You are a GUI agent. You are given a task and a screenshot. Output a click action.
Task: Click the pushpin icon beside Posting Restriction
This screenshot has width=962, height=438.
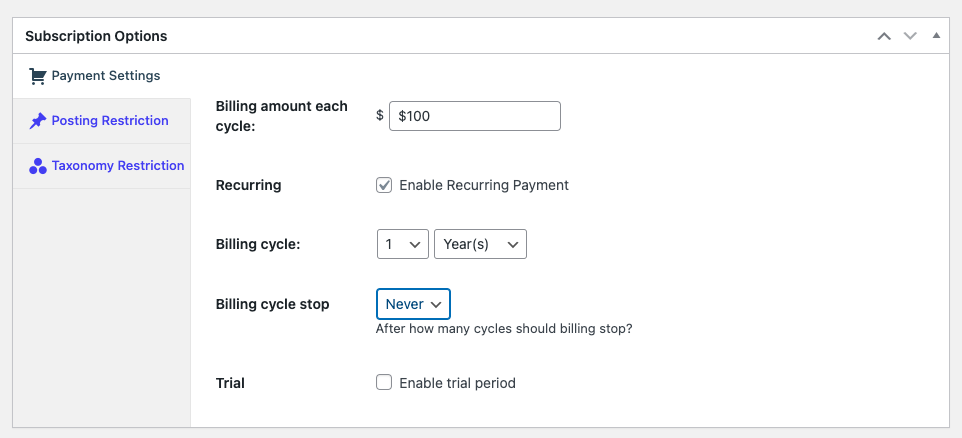(37, 121)
